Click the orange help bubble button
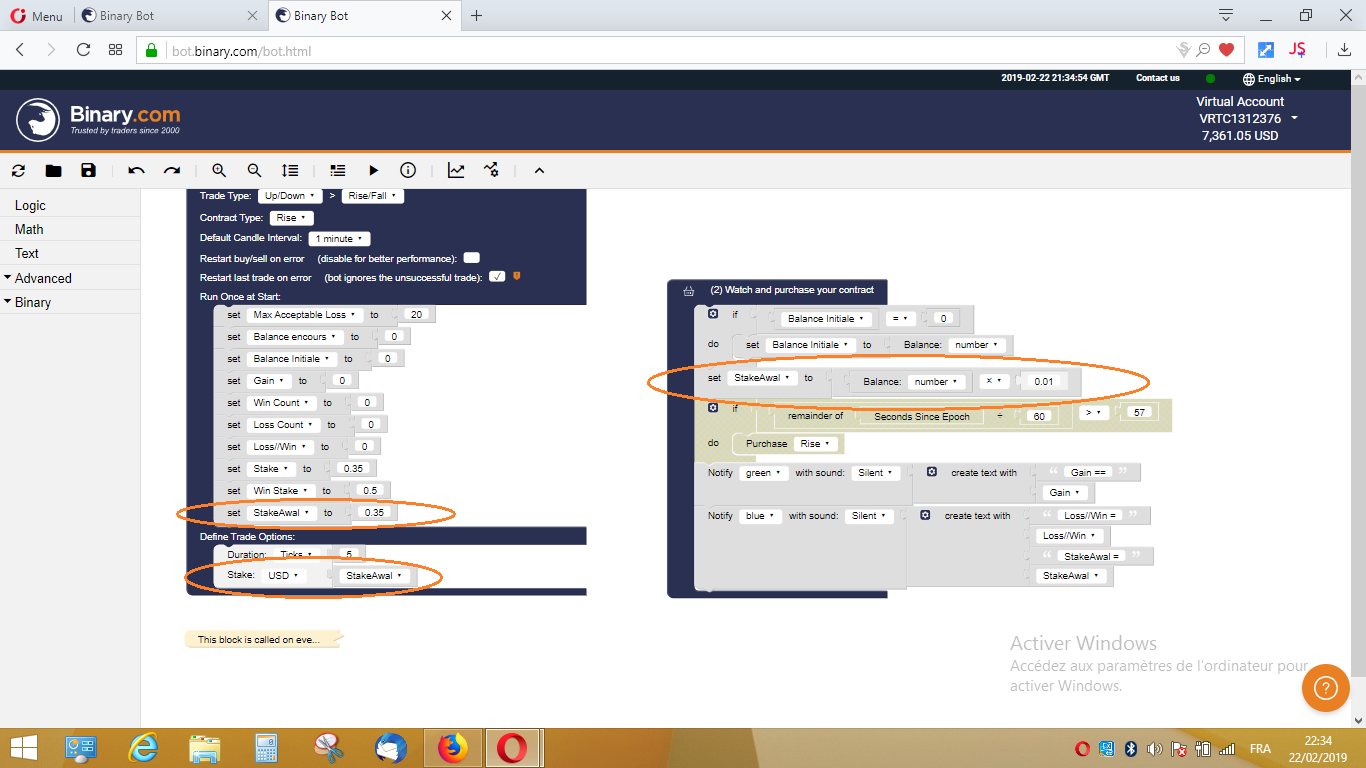The height and width of the screenshot is (768, 1366). point(1325,688)
